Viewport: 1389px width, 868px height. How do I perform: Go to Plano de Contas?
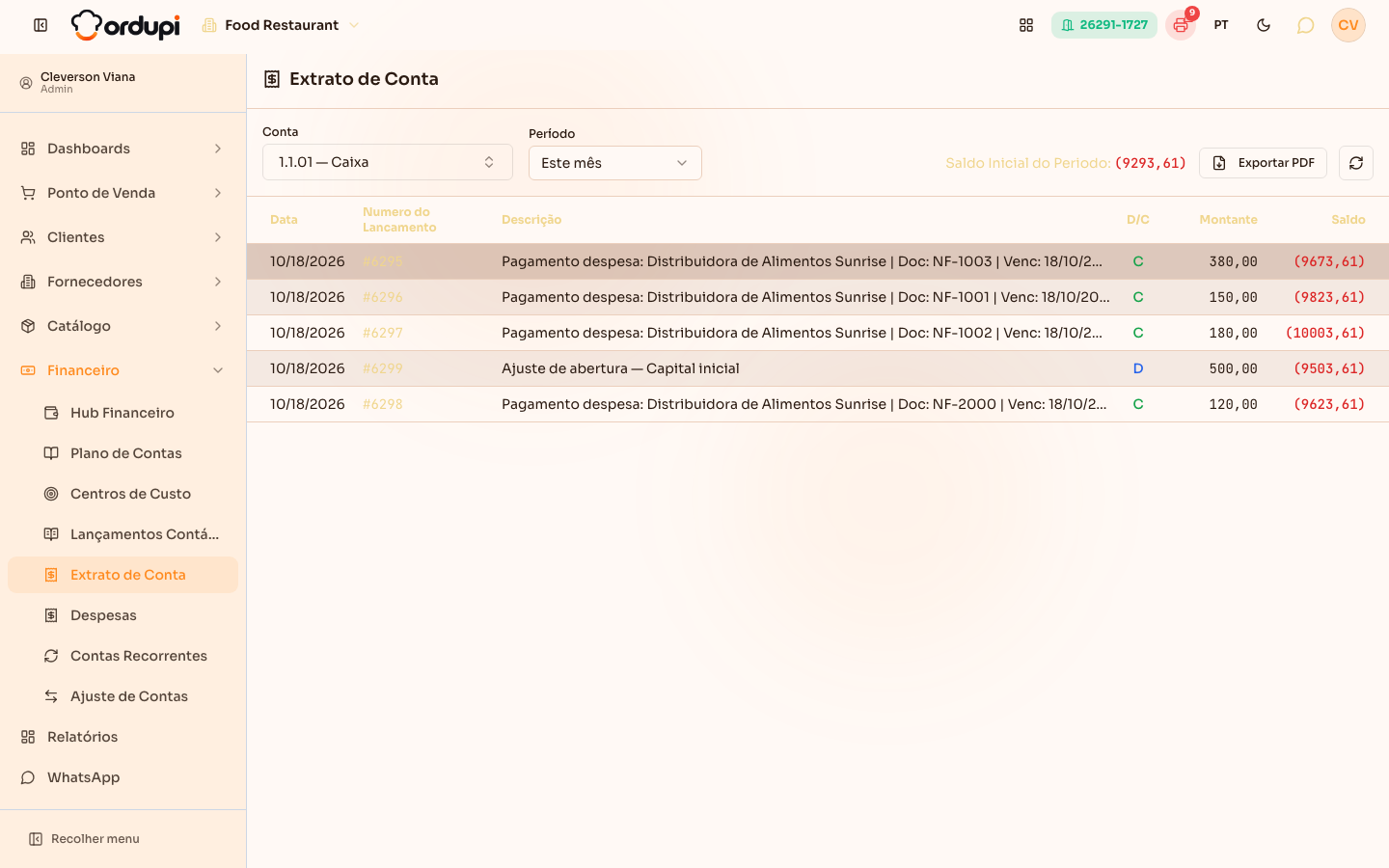pos(123,453)
